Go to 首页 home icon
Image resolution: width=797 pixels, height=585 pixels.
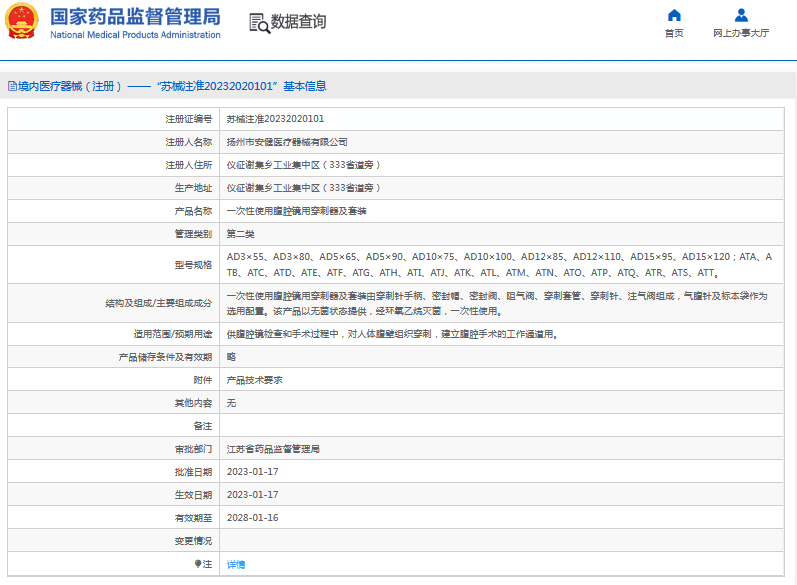pos(674,15)
